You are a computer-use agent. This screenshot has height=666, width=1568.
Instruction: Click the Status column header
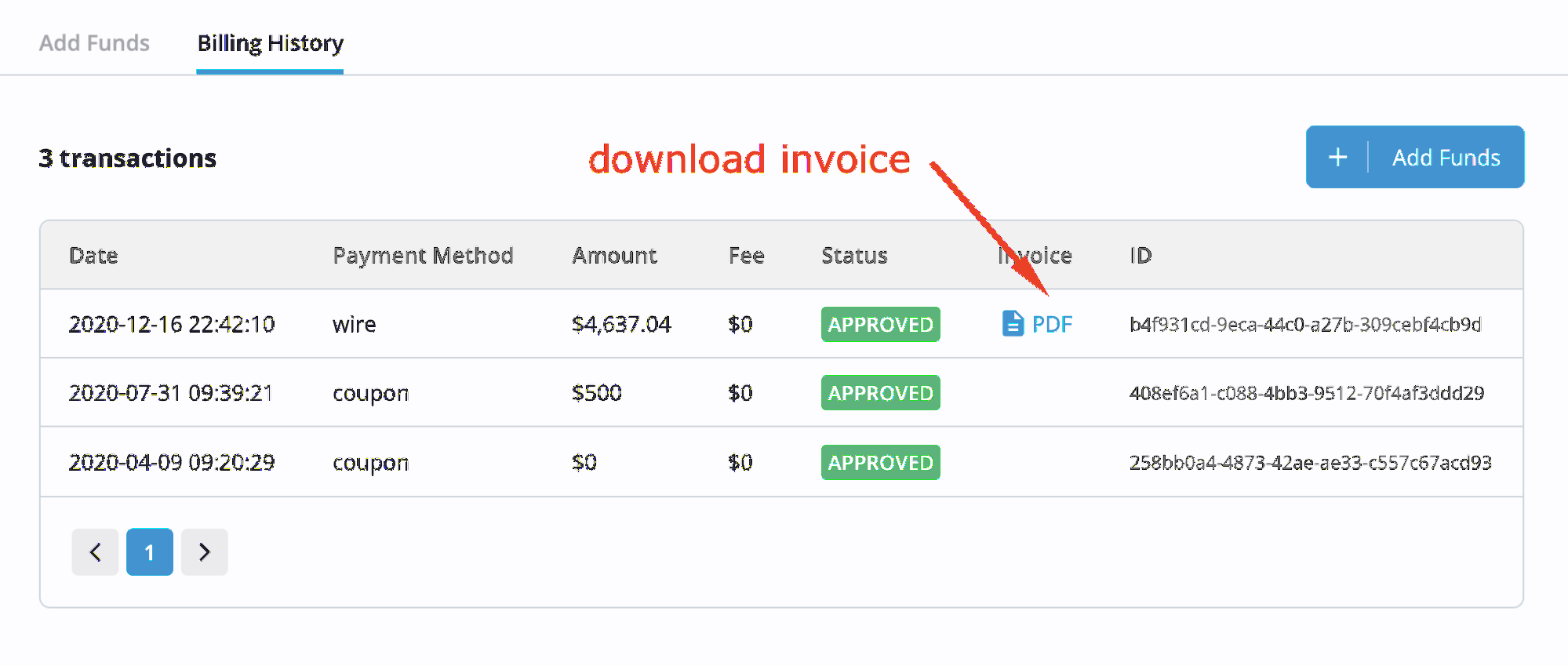tap(854, 256)
